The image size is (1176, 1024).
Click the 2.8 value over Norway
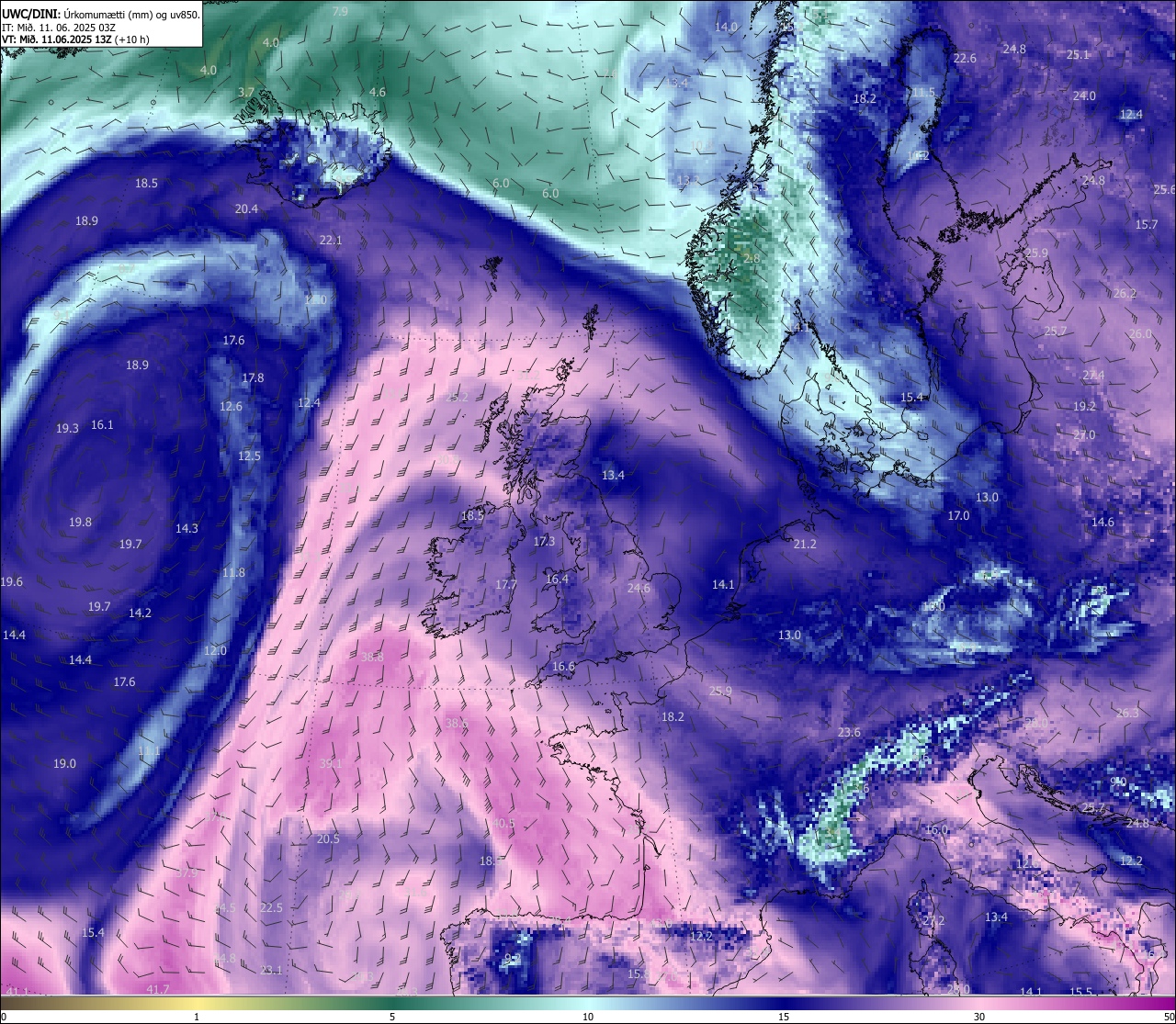click(x=752, y=260)
